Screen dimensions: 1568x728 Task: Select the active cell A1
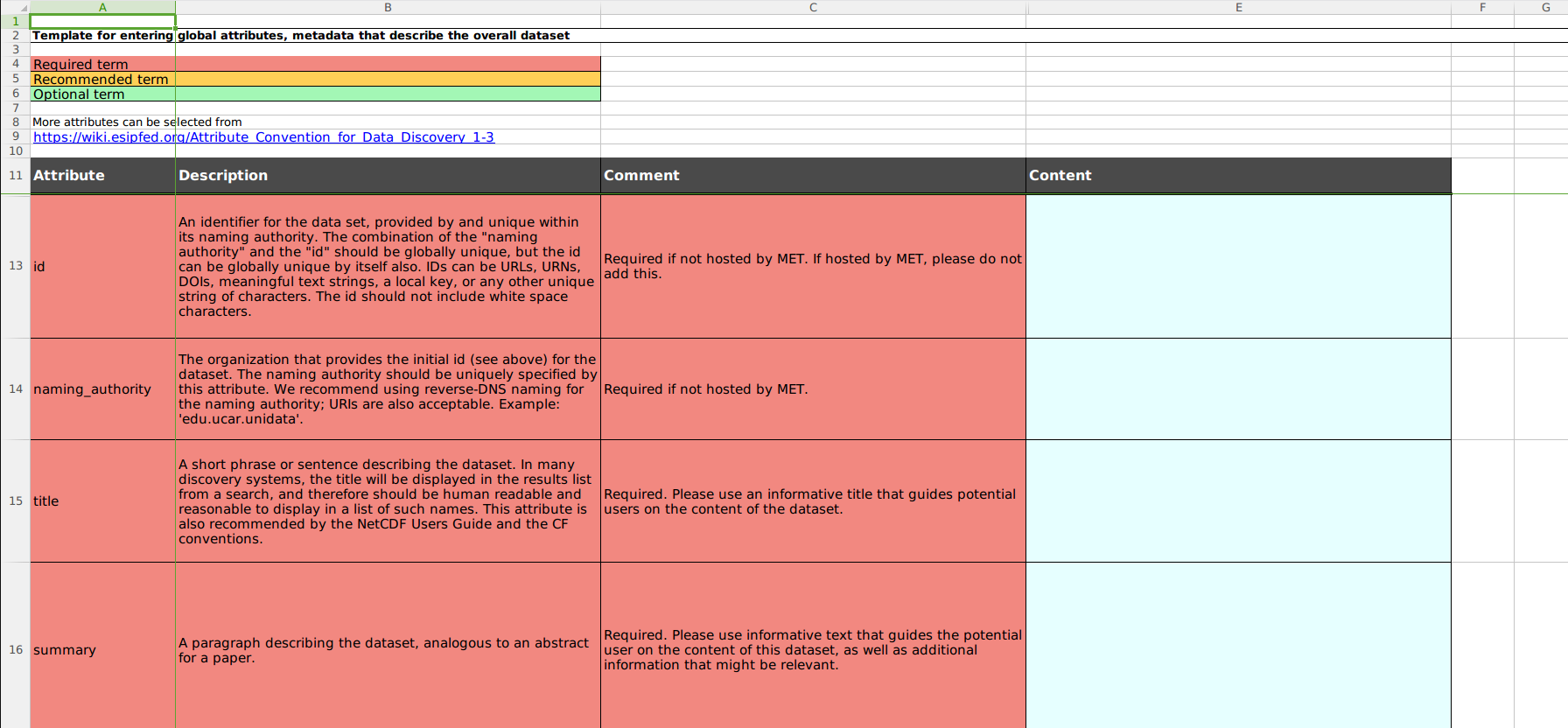(102, 21)
